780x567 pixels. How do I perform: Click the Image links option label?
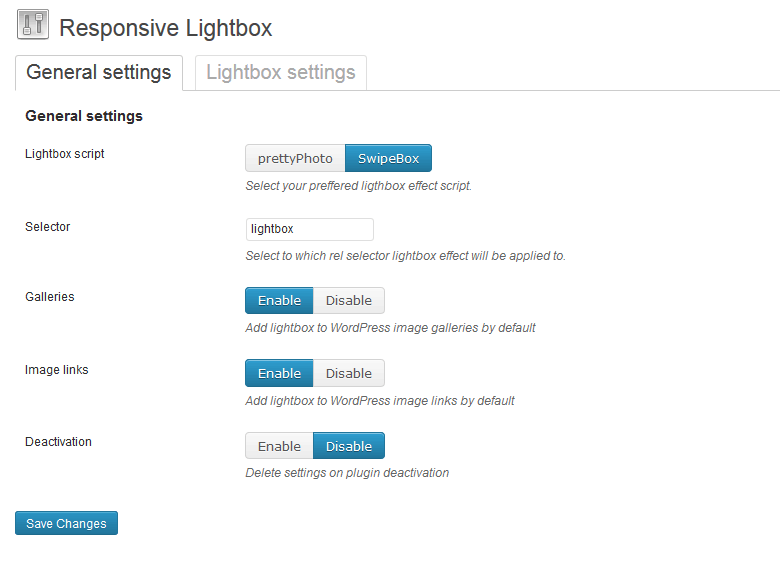click(57, 370)
